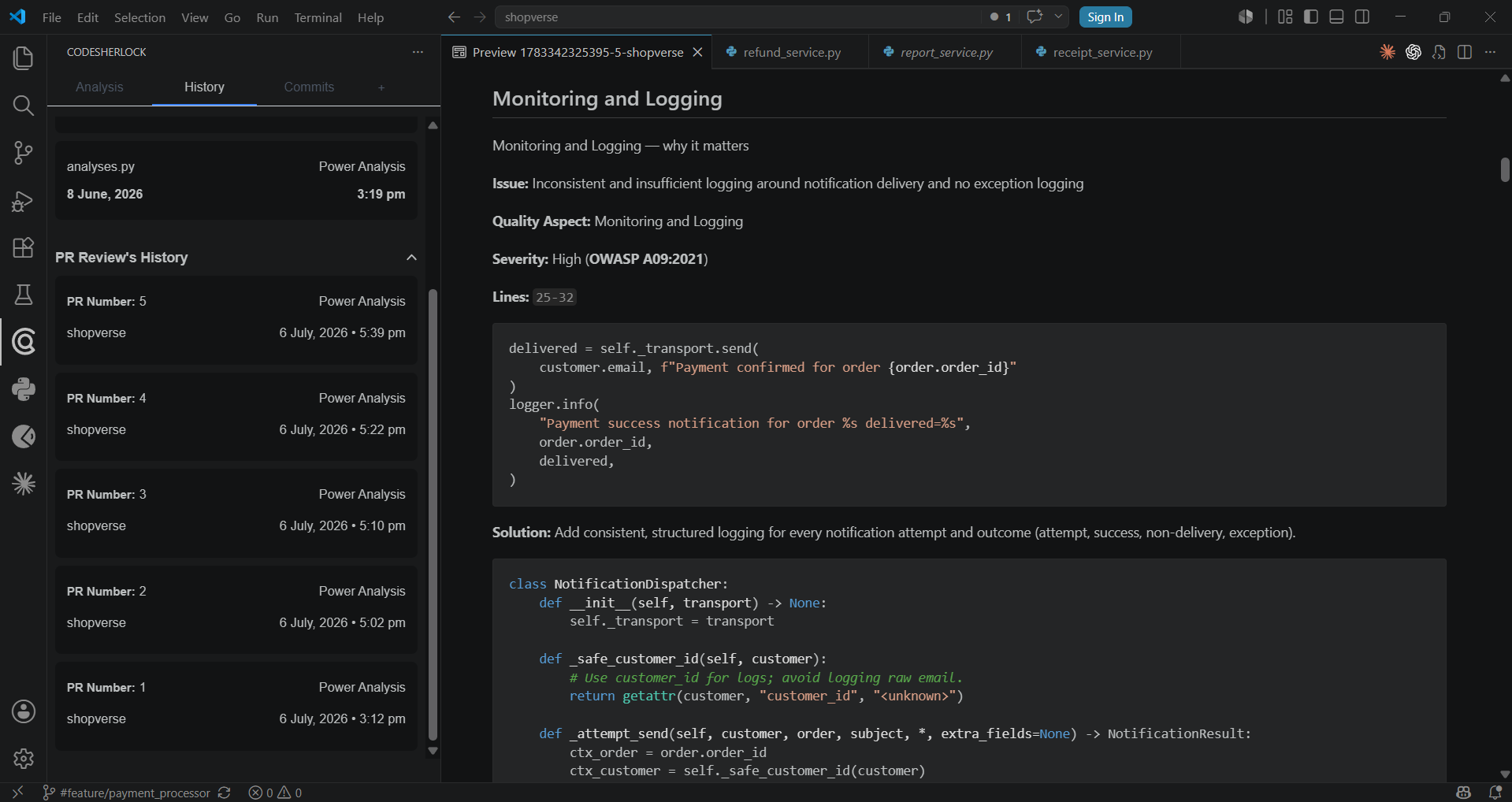1512x802 pixels.
Task: Open the CodeSherlock view in activity bar
Action: [x=24, y=342]
